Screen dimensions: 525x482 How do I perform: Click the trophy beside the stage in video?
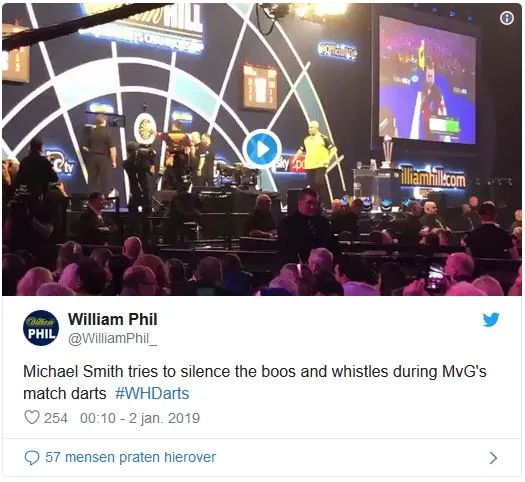(x=387, y=151)
